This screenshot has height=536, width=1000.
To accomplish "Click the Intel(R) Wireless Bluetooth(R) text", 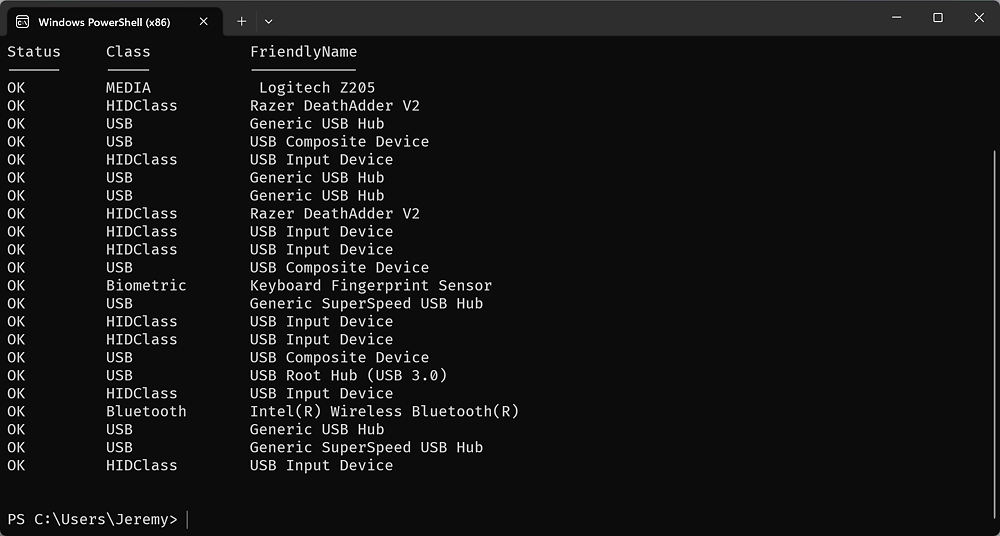I will click(385, 411).
